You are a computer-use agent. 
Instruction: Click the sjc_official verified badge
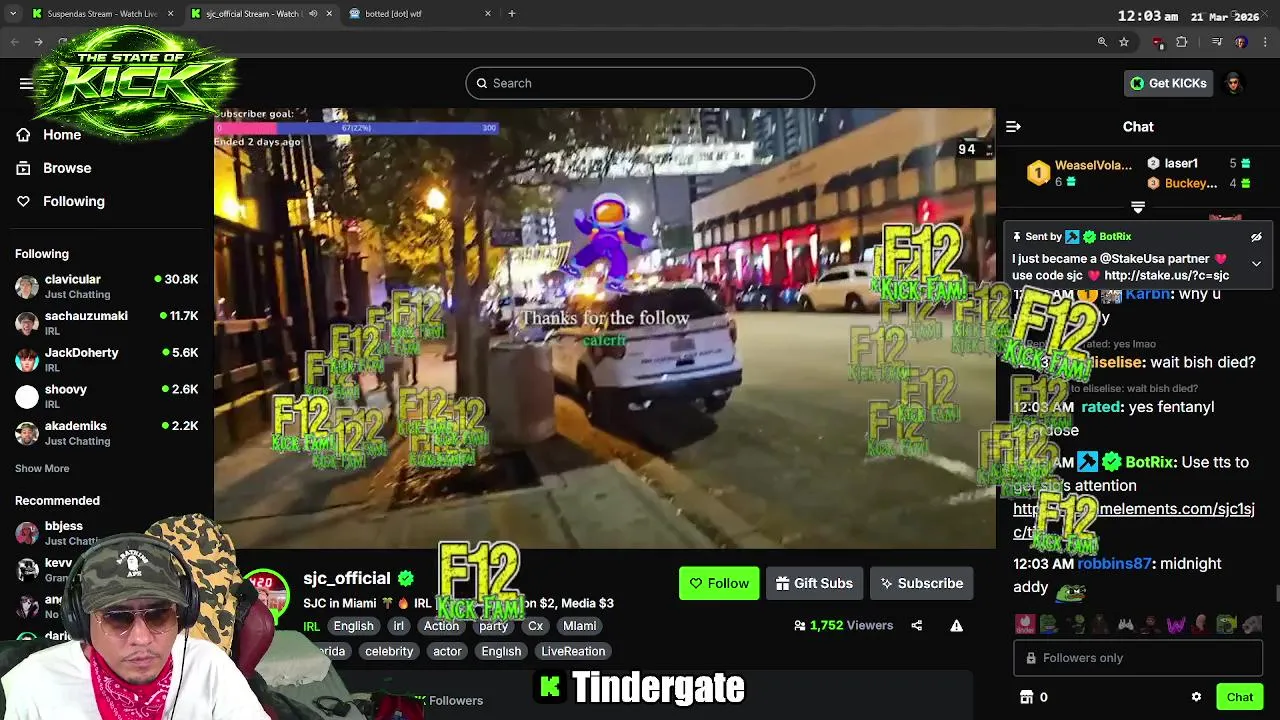pos(405,578)
